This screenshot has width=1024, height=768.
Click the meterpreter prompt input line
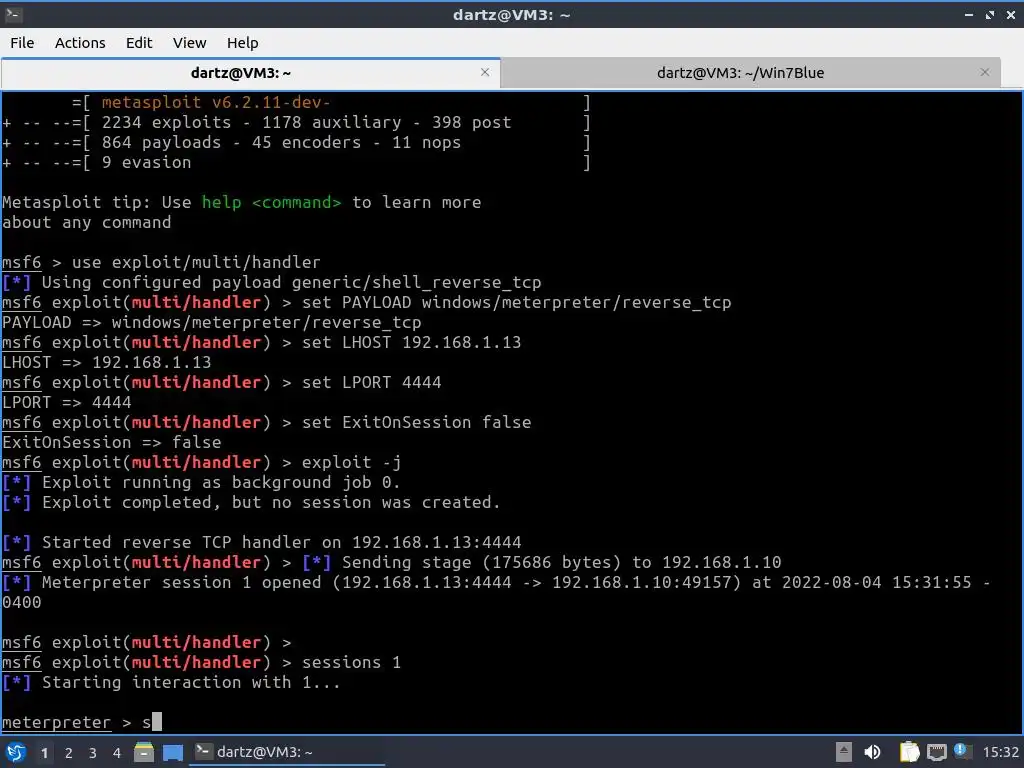coord(82,722)
